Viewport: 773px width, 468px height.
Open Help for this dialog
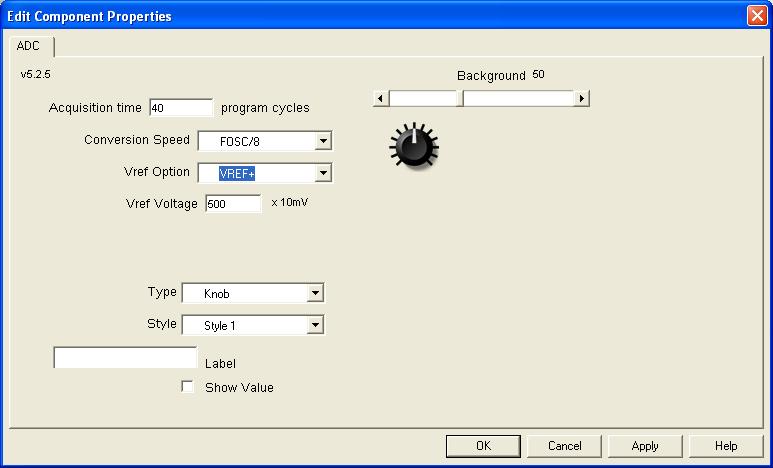pyautogui.click(x=726, y=446)
